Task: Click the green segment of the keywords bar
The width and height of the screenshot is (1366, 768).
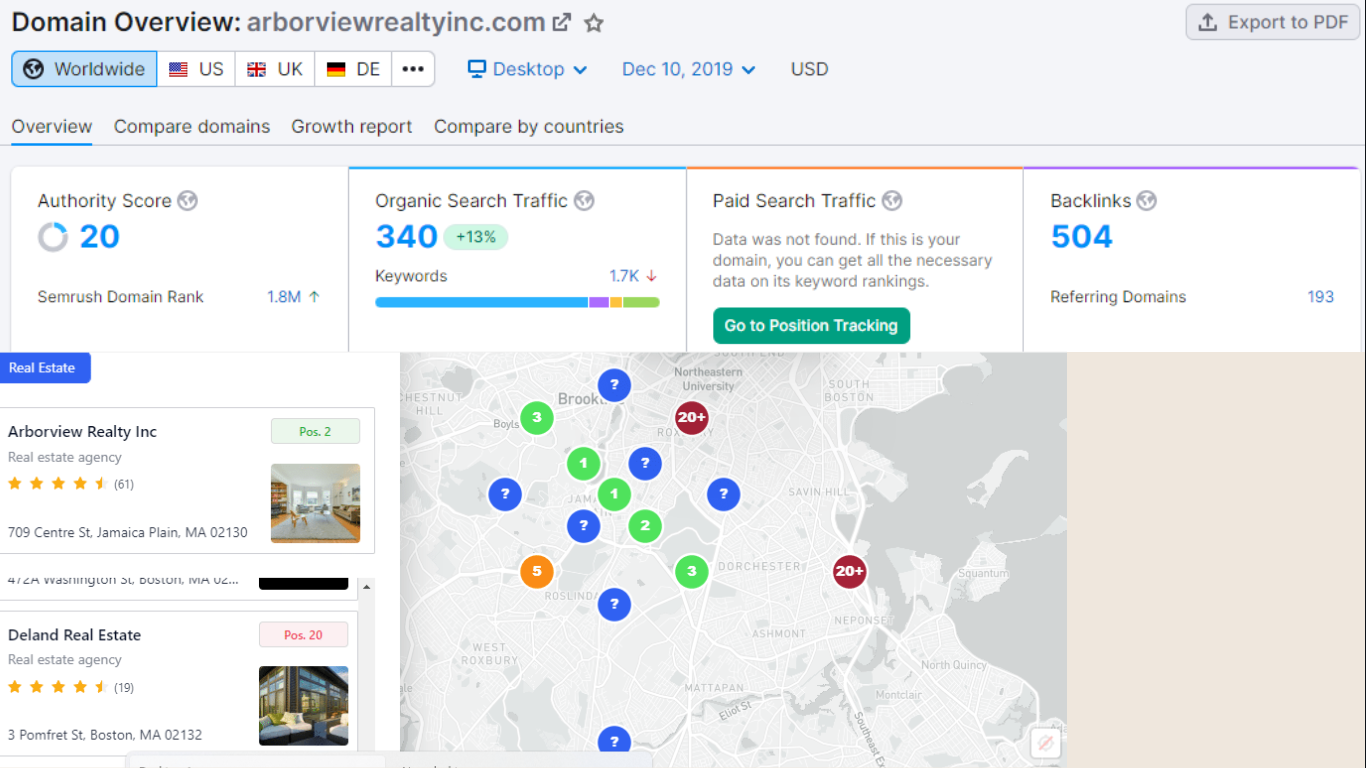Action: tap(641, 302)
